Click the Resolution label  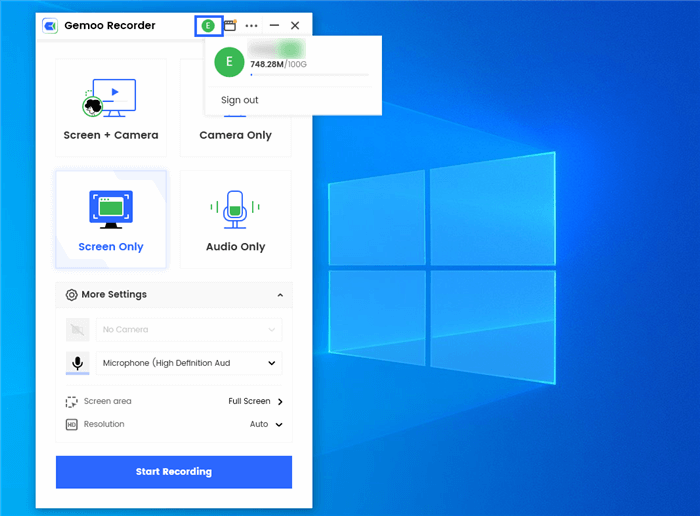tap(104, 424)
